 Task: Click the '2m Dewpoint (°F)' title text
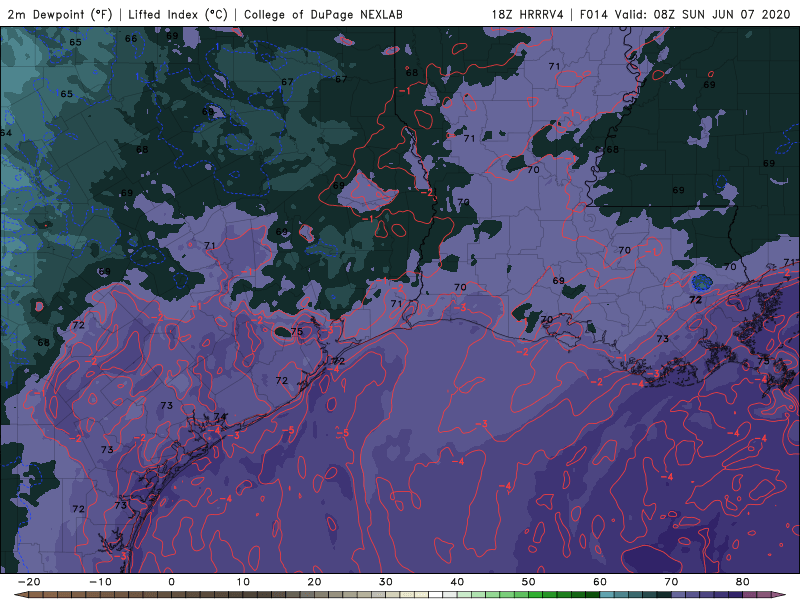click(60, 15)
